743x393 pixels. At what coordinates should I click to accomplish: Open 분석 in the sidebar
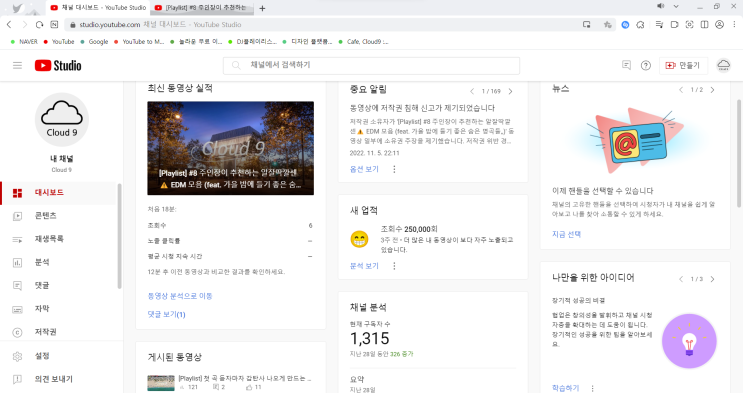[x=58, y=262]
